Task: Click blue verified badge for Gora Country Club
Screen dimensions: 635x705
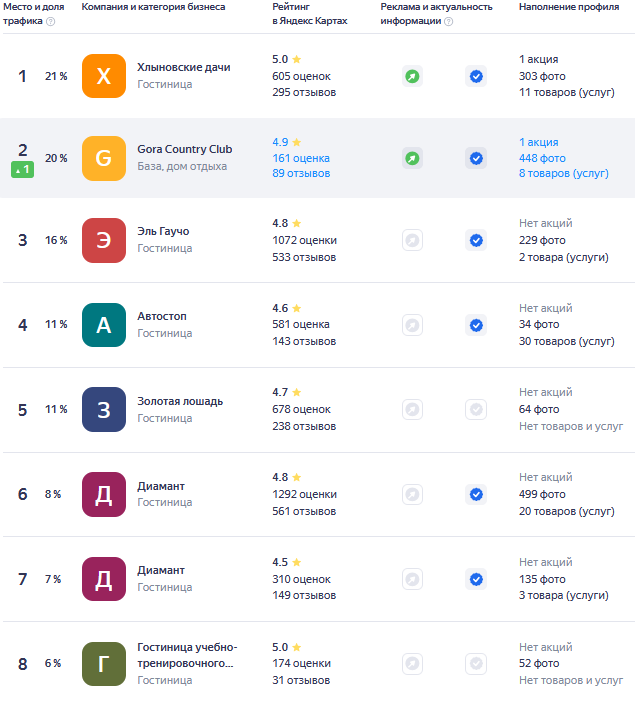Action: click(476, 158)
